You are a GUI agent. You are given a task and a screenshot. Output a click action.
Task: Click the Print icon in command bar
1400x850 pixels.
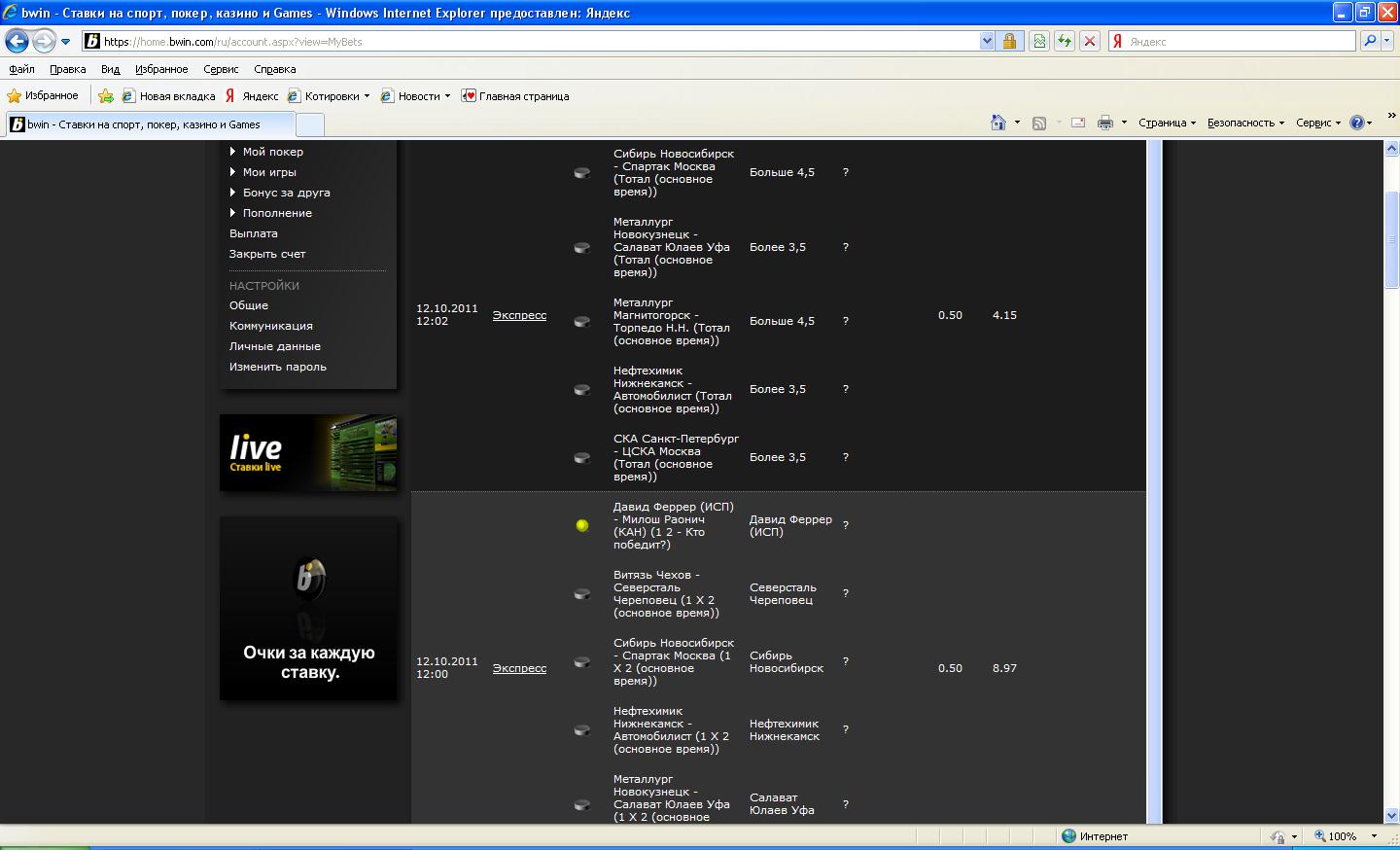coord(1104,123)
